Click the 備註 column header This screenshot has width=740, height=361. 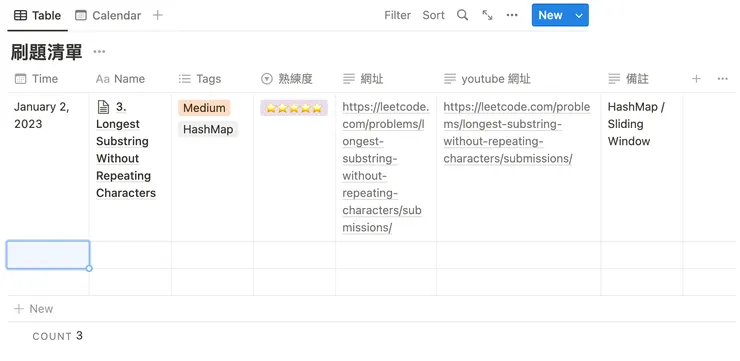click(x=642, y=79)
